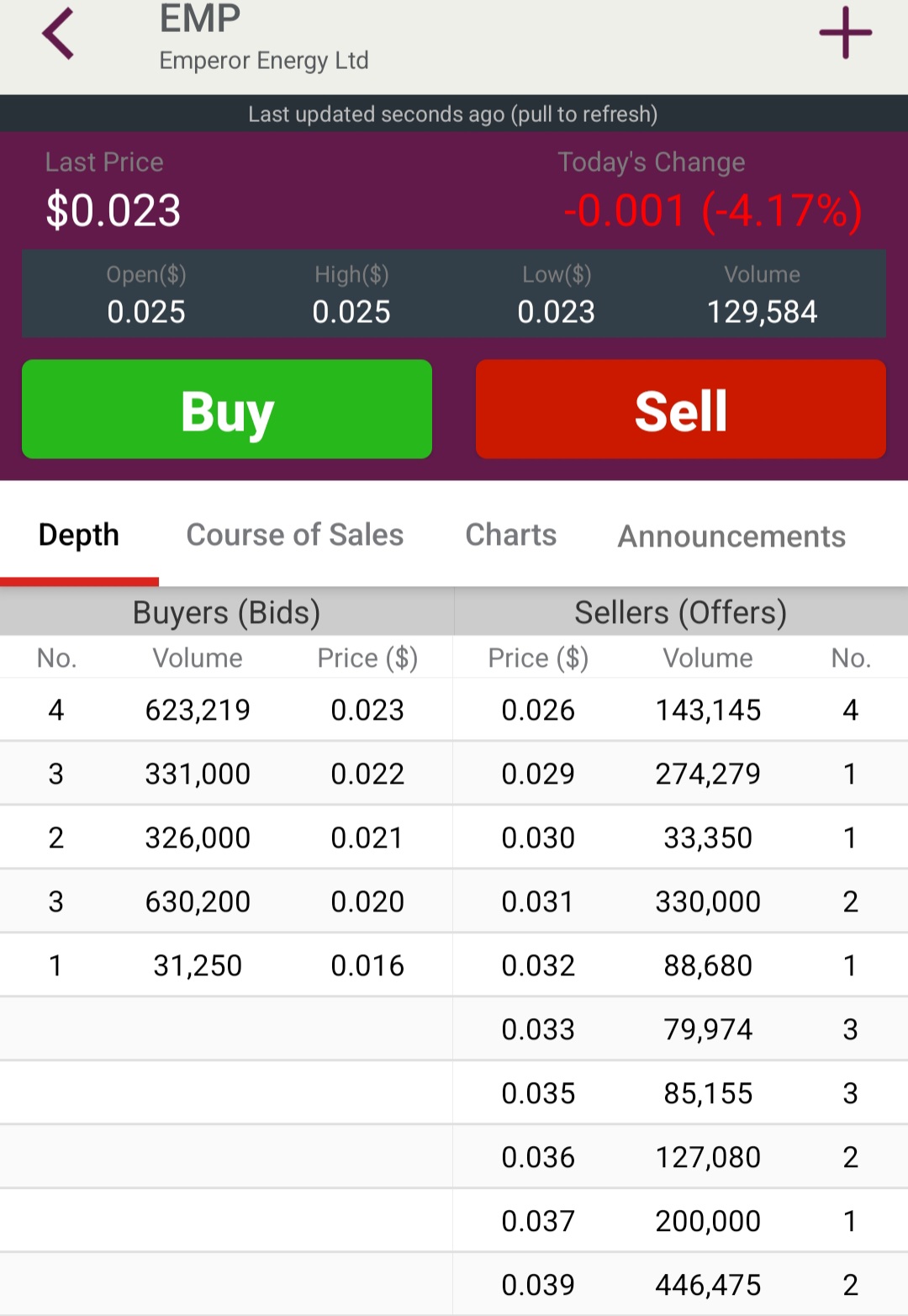Tap the 'Last updated seconds ago' refresh bar
908x1316 pixels.
(x=454, y=114)
